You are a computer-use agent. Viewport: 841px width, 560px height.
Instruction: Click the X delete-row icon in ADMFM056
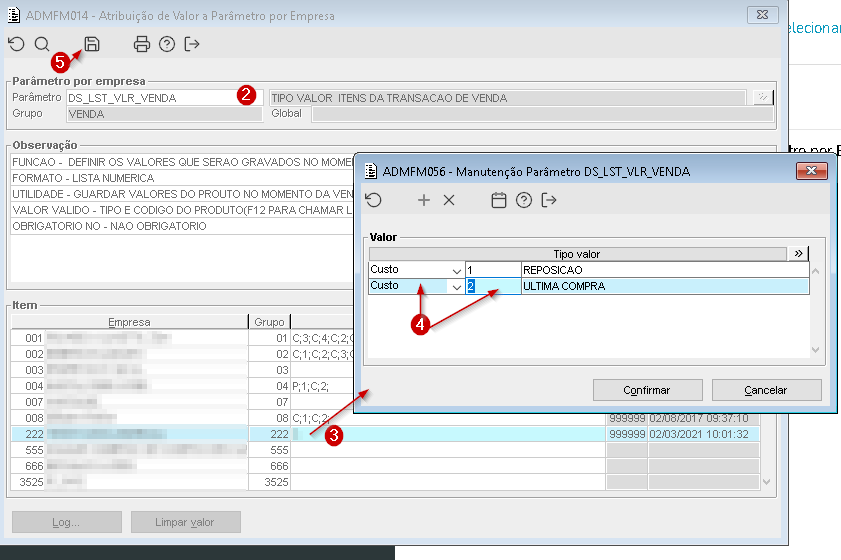point(449,200)
